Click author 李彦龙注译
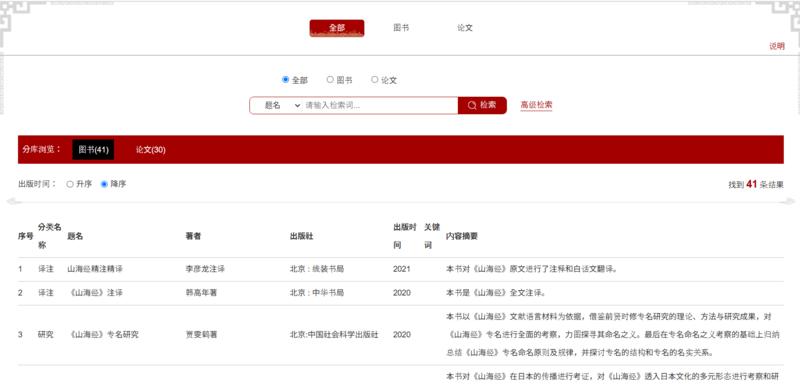800x381 pixels. (x=206, y=269)
